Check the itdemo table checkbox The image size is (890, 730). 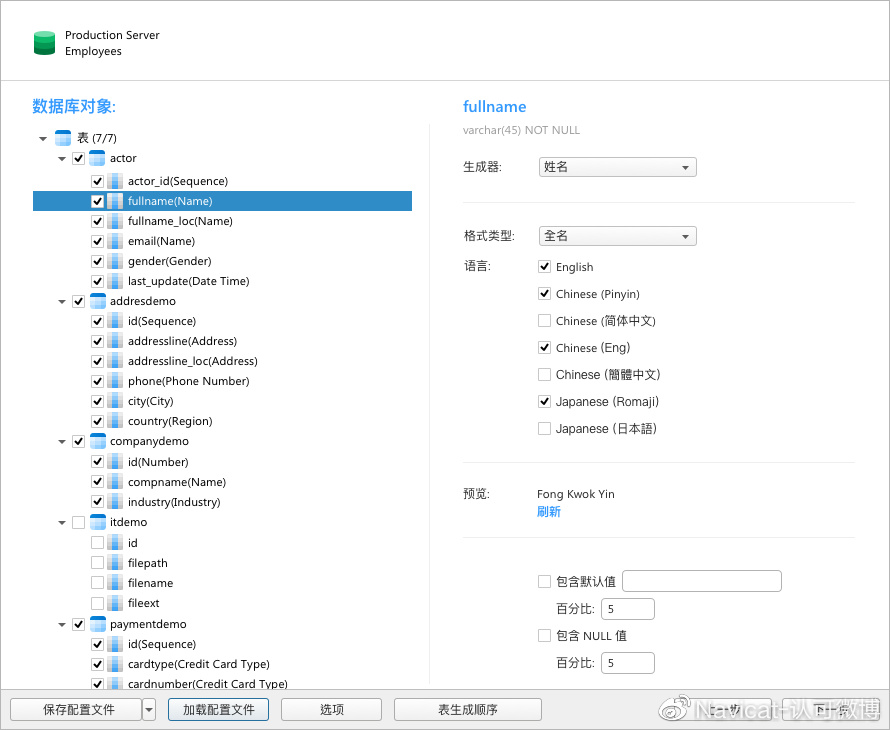pyautogui.click(x=78, y=522)
